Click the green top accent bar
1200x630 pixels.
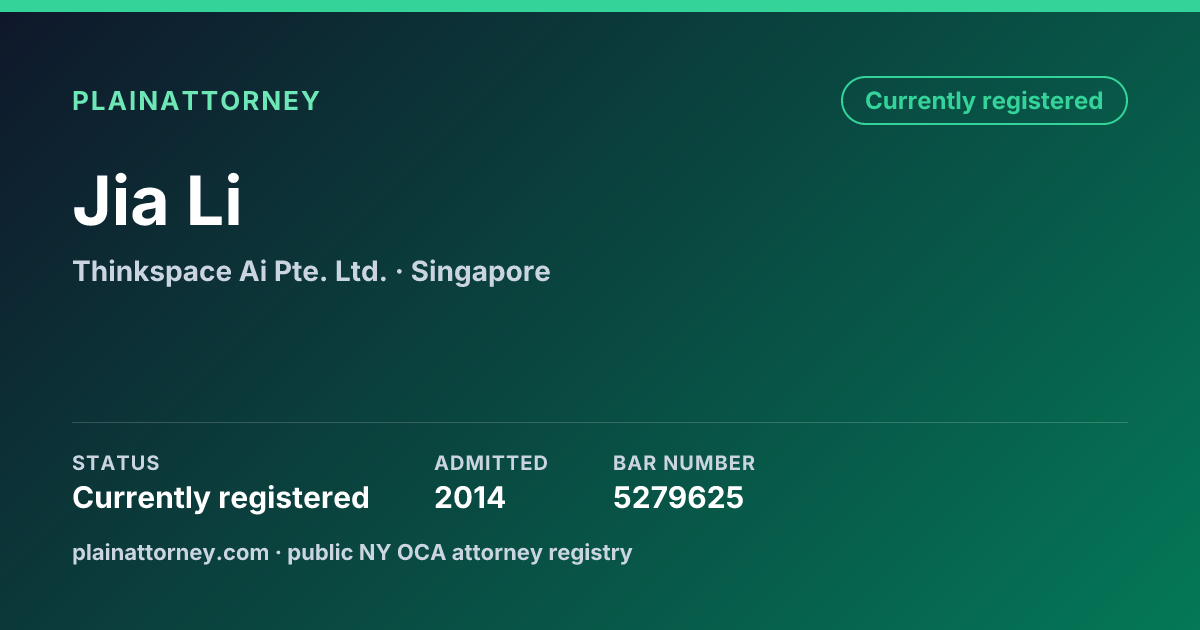tap(600, 6)
